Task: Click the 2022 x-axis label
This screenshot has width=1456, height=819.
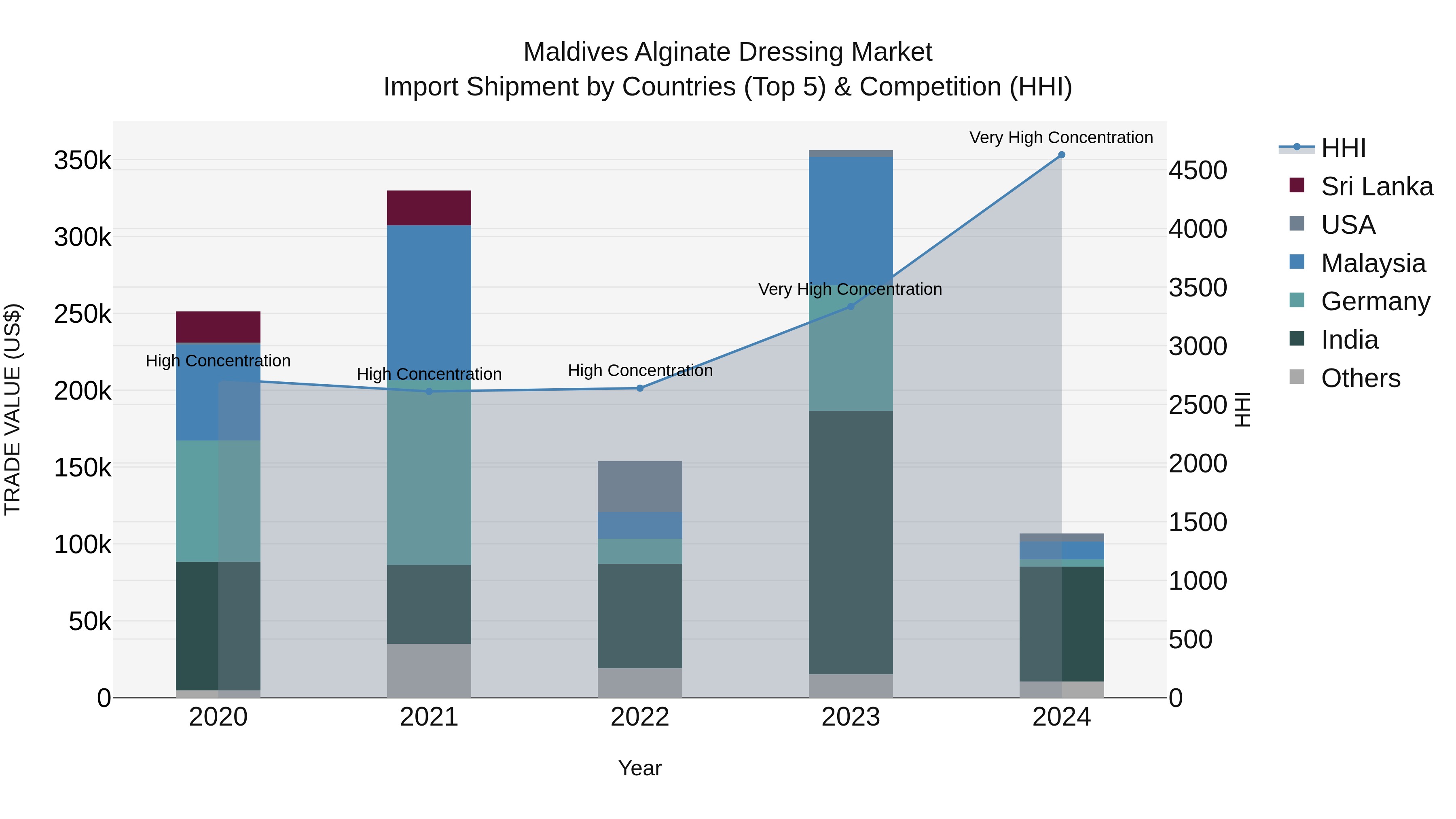Action: [640, 717]
